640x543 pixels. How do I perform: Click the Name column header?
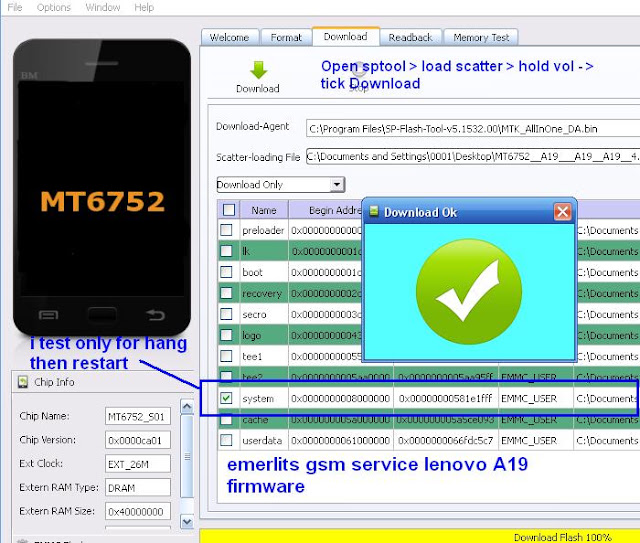tap(264, 210)
